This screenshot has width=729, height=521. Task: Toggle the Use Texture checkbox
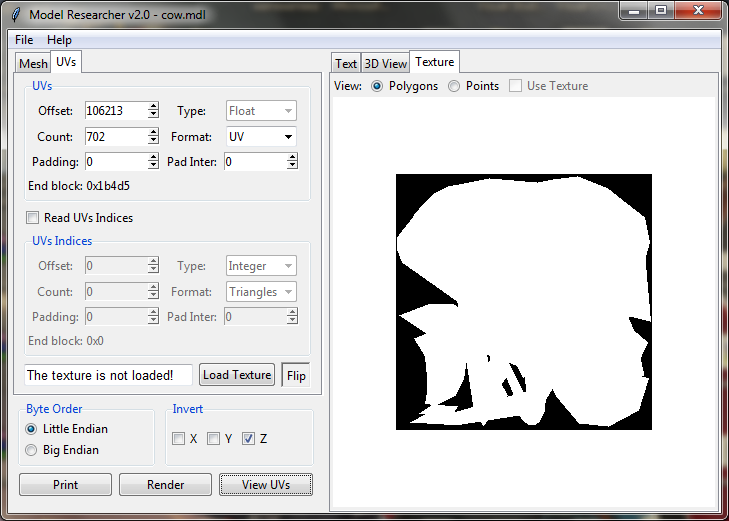515,86
